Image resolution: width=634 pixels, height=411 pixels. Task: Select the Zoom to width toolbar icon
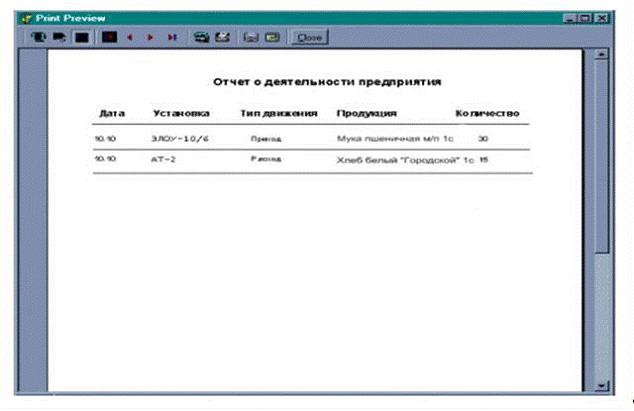[x=82, y=37]
